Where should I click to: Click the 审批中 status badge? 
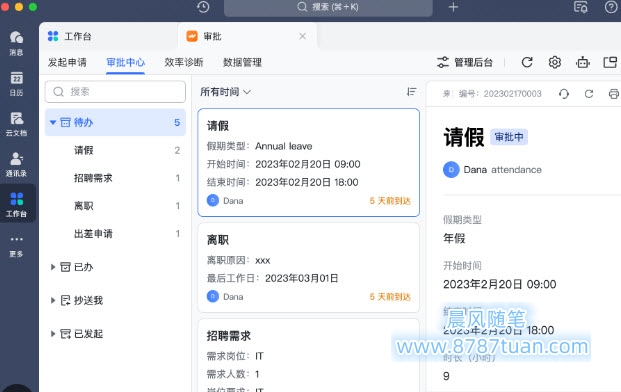(x=509, y=137)
